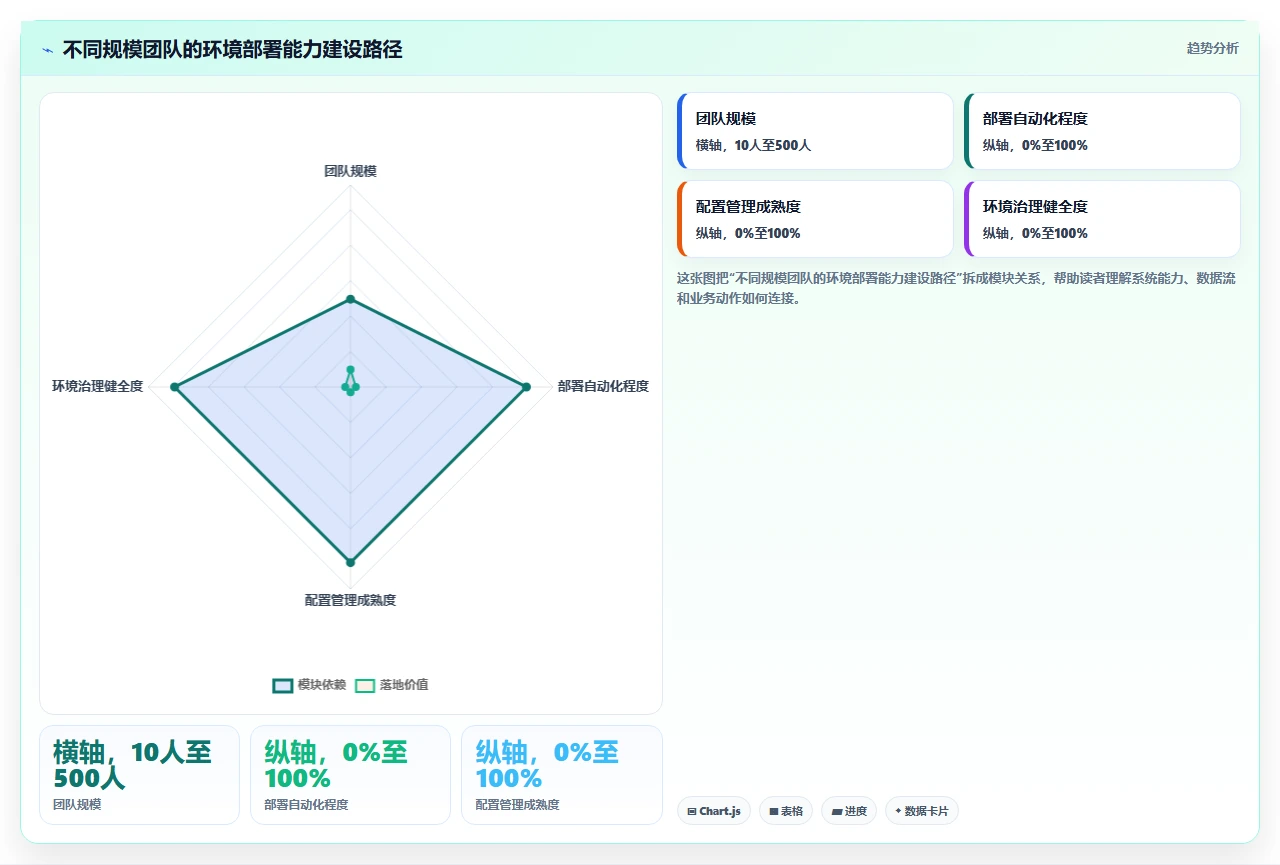1280x865 pixels.
Task: Select the Chart.js tag chip
Action: point(714,811)
